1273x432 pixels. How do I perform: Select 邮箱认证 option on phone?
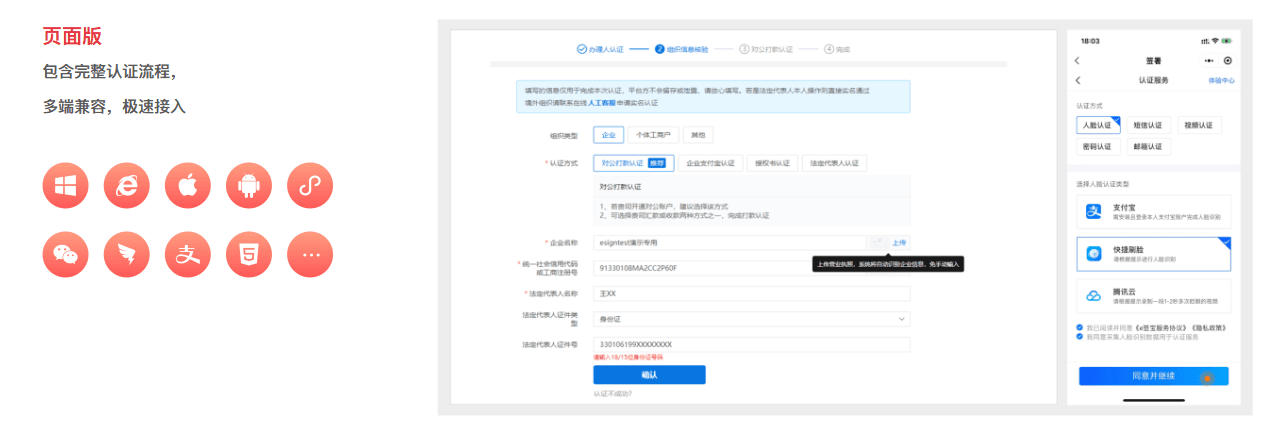(1147, 147)
